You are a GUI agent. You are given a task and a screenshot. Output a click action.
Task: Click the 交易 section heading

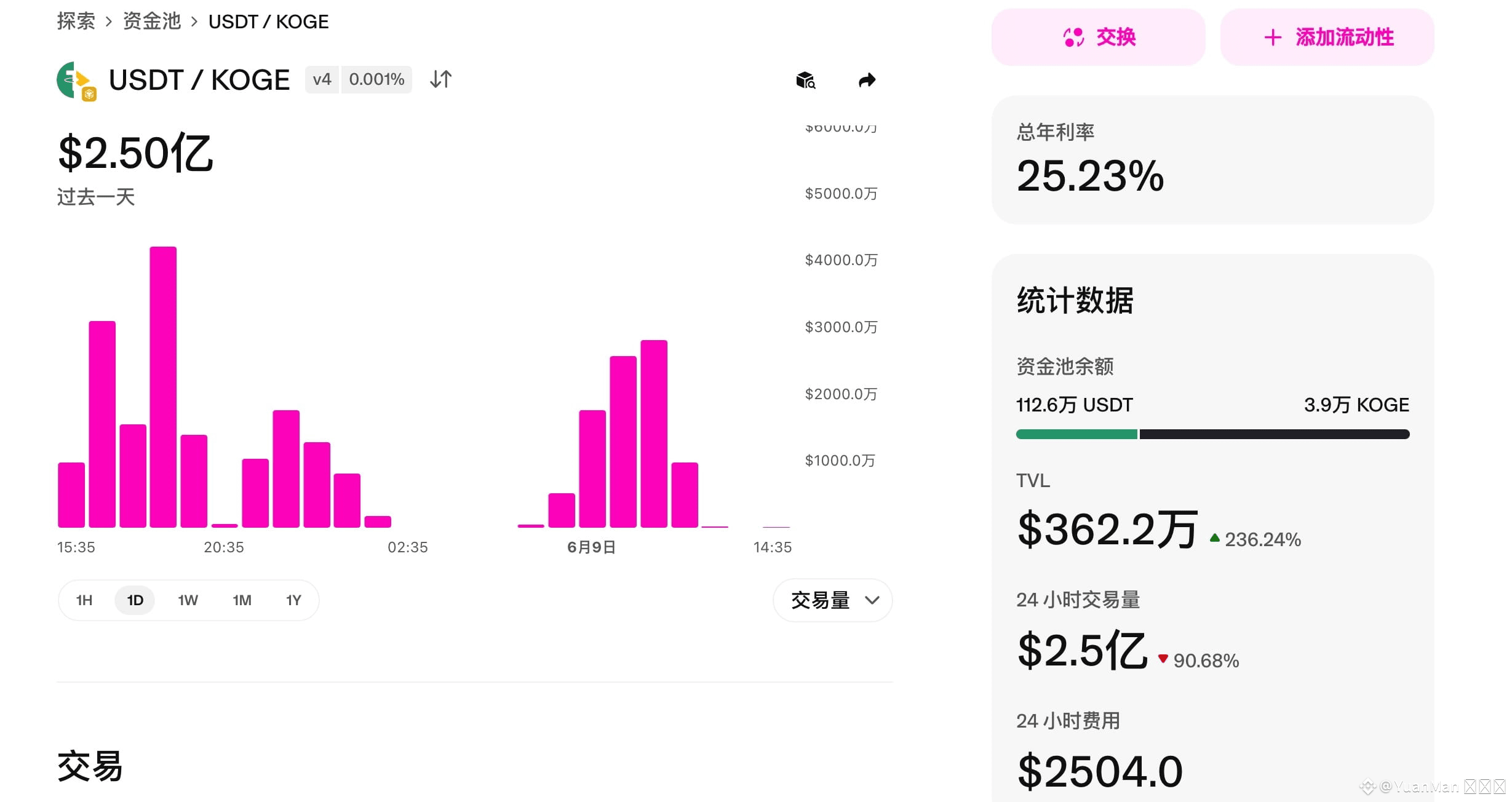(x=90, y=766)
